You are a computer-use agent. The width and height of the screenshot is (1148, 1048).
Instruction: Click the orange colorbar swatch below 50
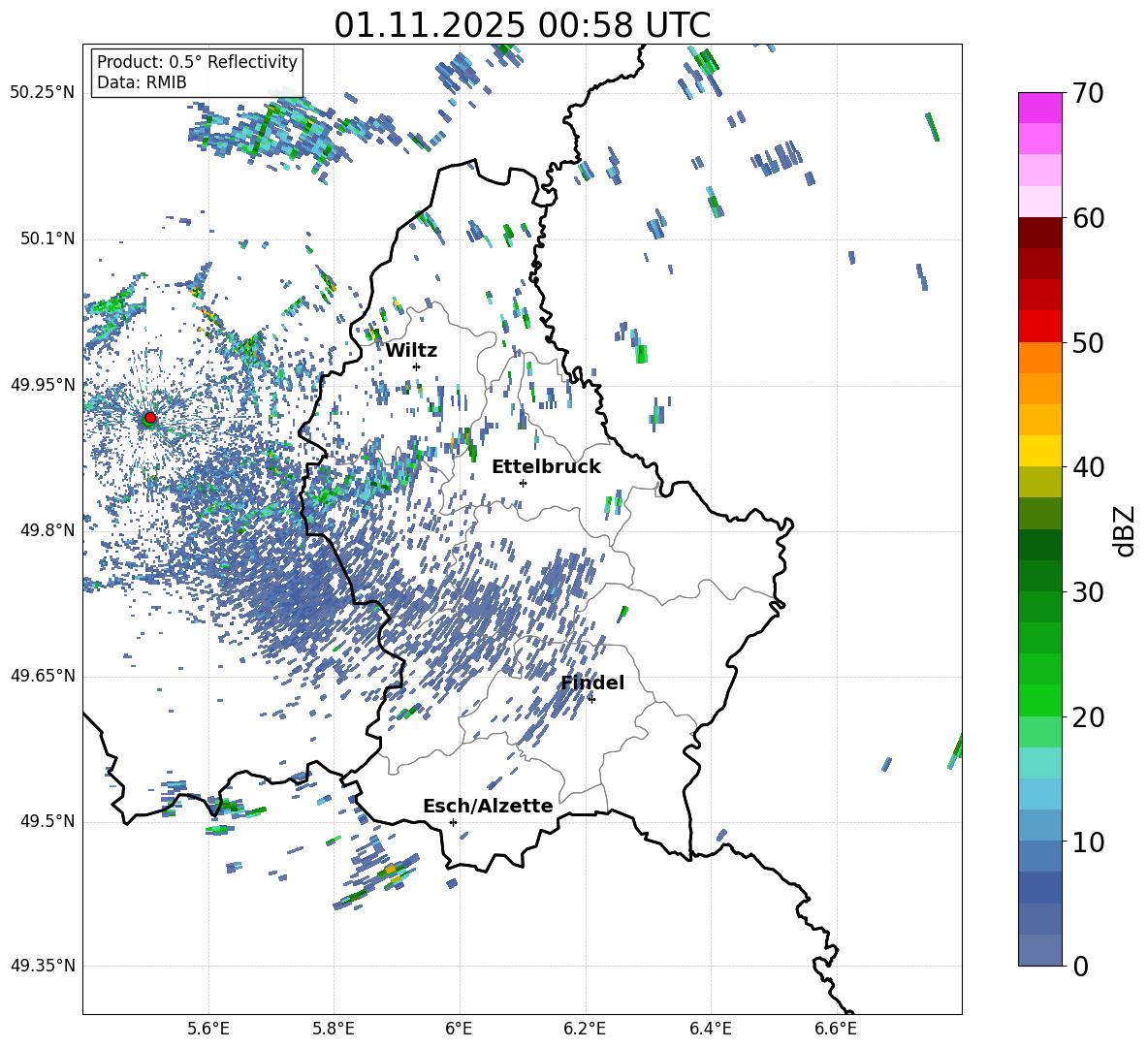click(1039, 358)
